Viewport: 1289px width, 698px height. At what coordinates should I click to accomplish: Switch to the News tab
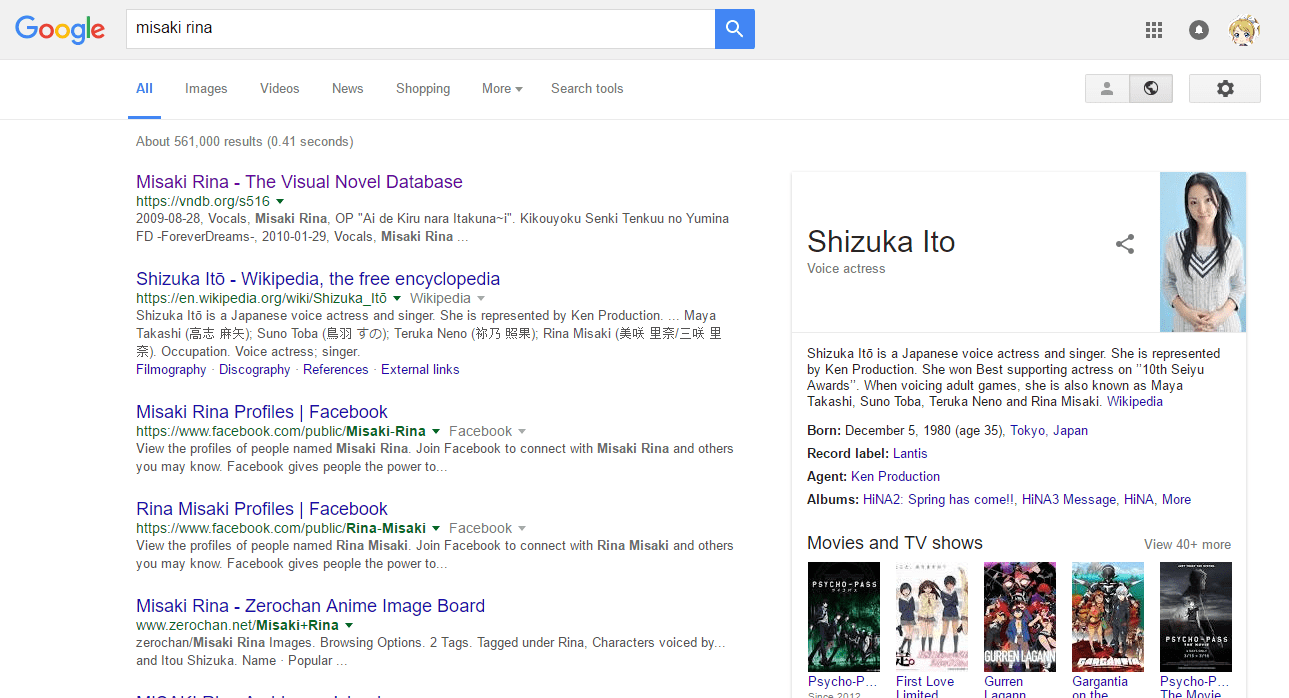(x=348, y=88)
